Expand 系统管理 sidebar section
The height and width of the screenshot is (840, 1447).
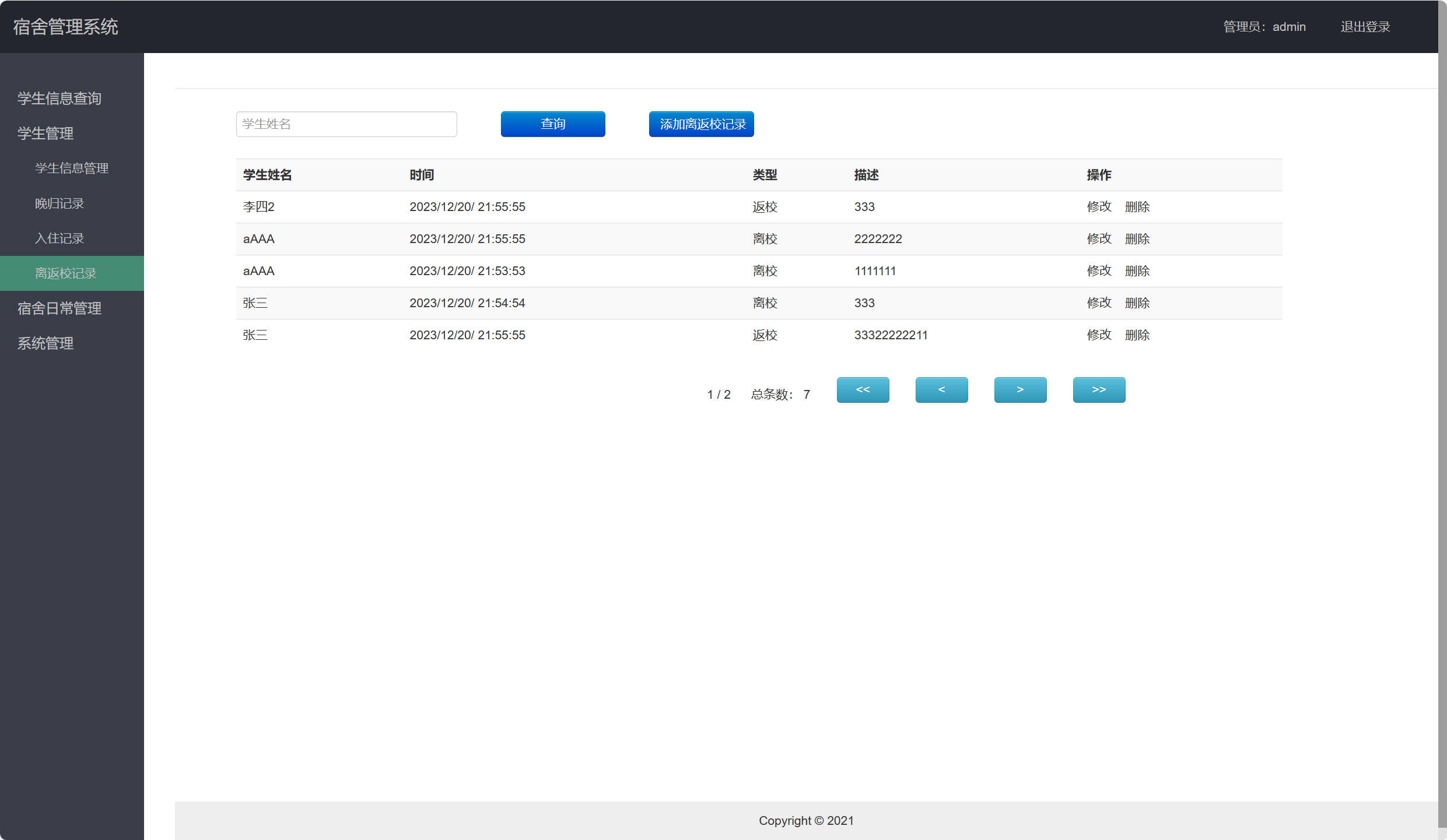pyautogui.click(x=45, y=343)
